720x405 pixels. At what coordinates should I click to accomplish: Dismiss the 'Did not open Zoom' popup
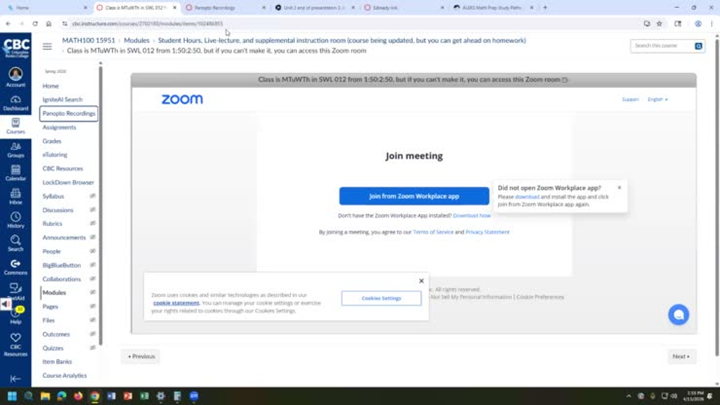click(619, 187)
